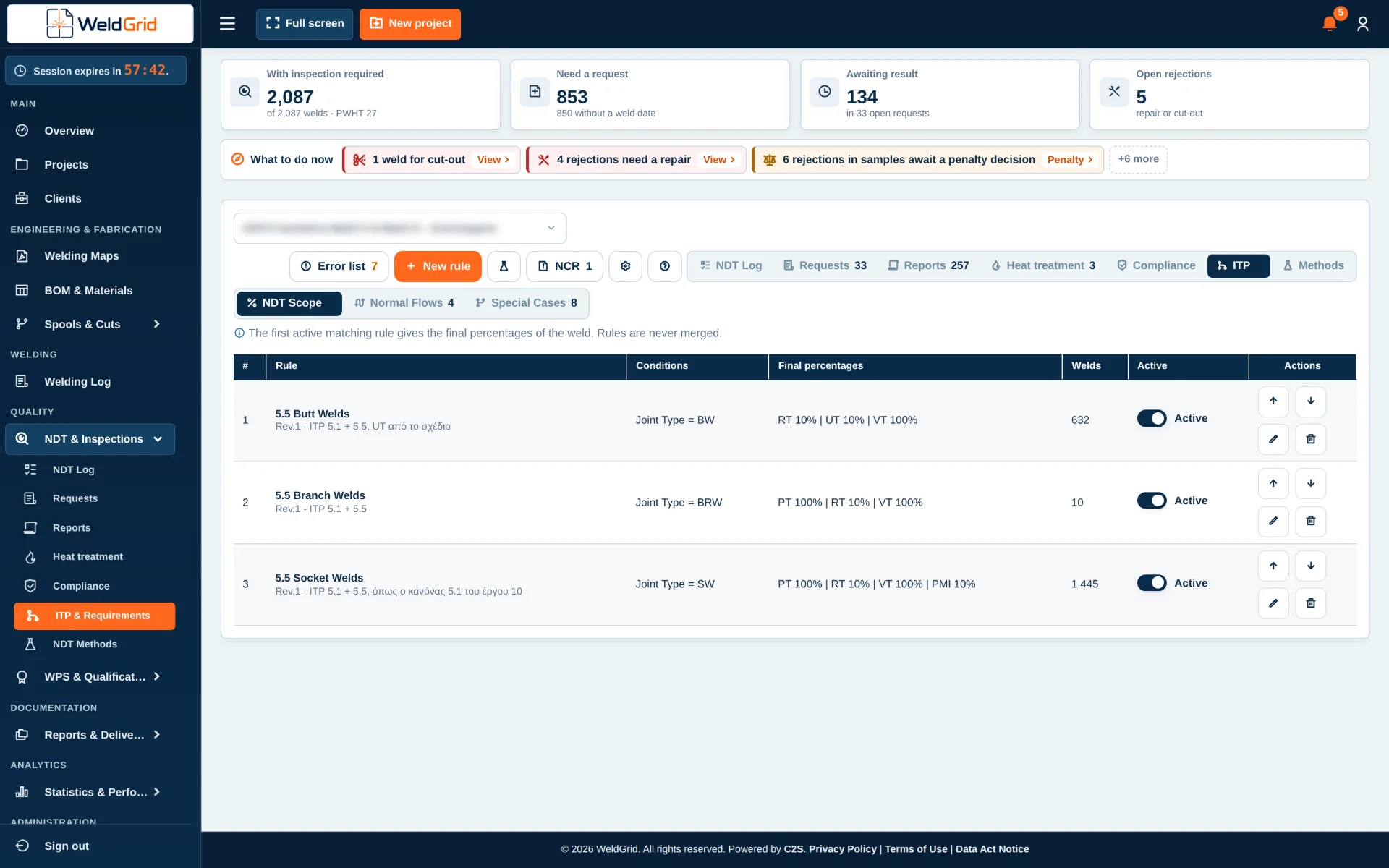Screen dimensions: 1389x868
Task: Toggle Active switch for 5.5 Branch Welds
Action: click(1152, 501)
